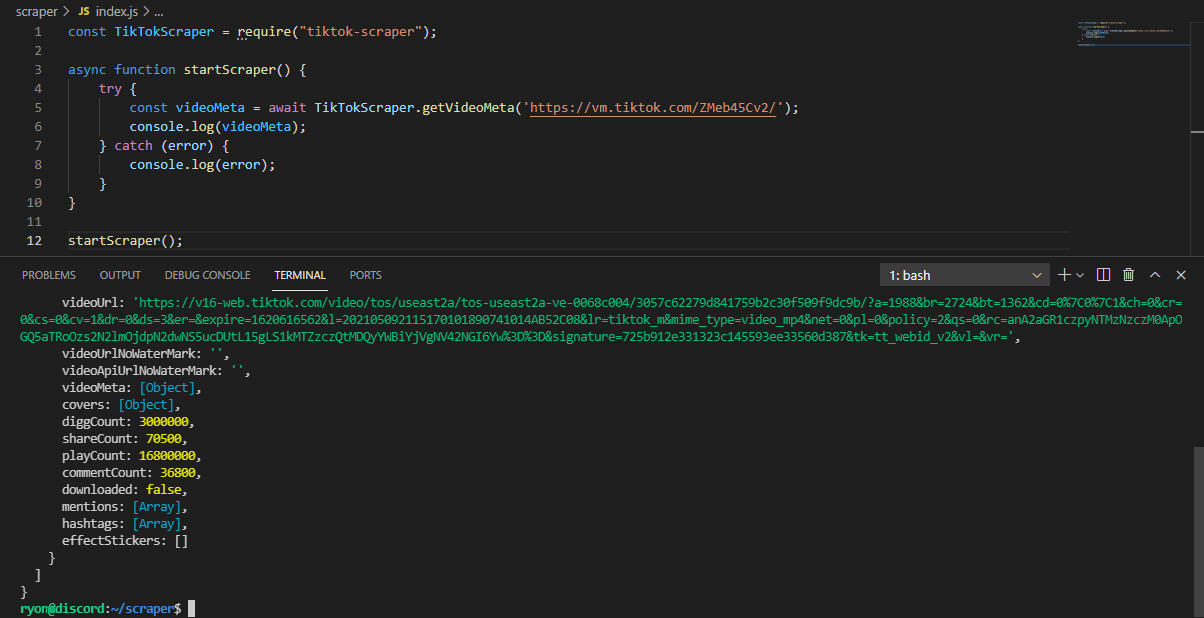Open the DEBUG CONSOLE tab
Viewport: 1204px width, 618px height.
[x=207, y=274]
